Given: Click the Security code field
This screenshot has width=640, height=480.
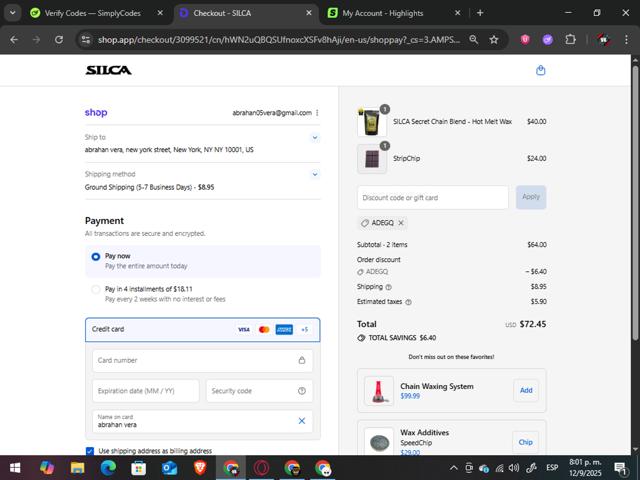Looking at the screenshot, I should 259,391.
